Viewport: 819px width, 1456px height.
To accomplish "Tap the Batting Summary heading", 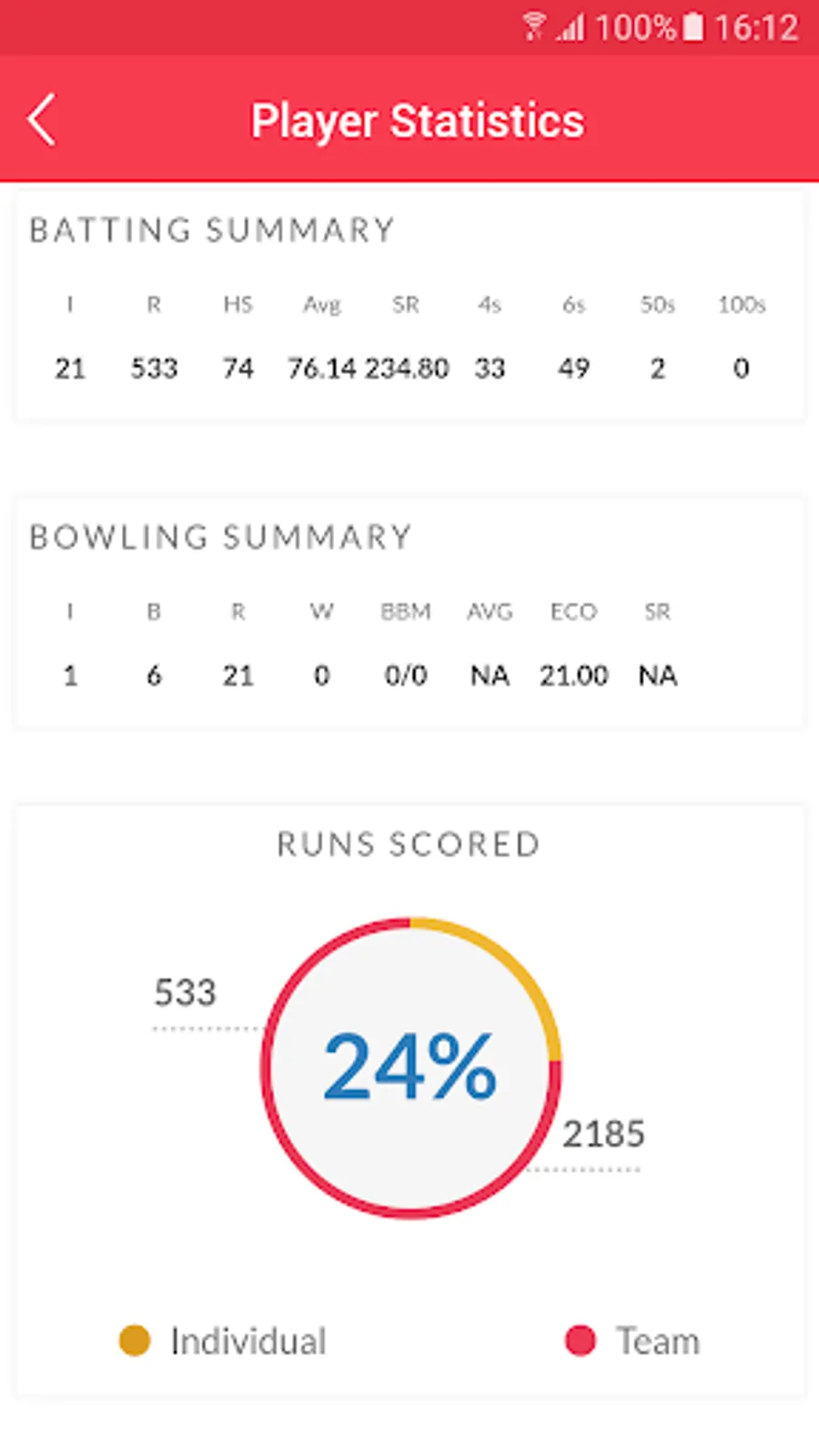I will (212, 230).
